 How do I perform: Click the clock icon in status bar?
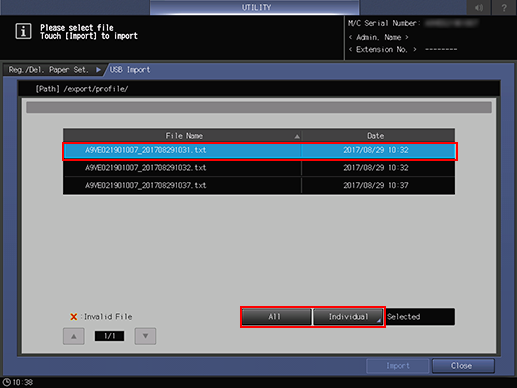[x=6, y=382]
